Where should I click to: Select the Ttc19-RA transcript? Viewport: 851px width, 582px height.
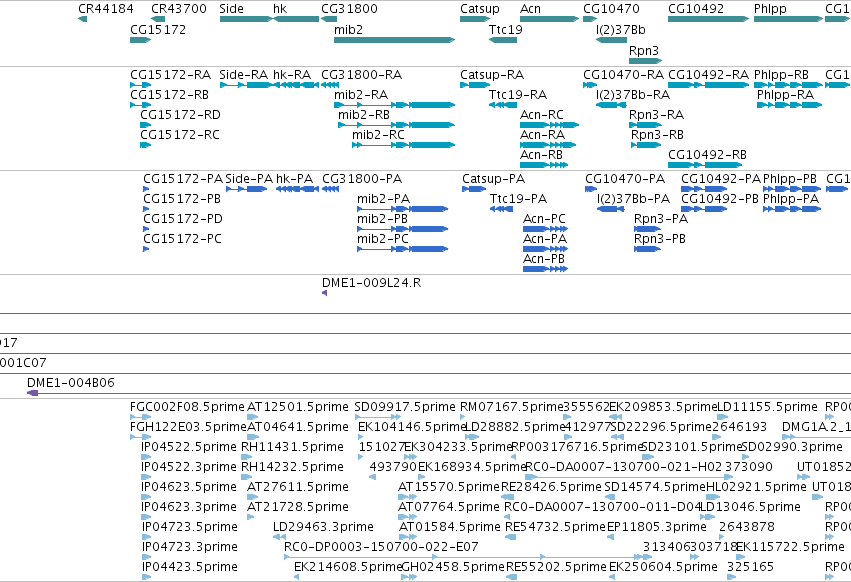503,105
